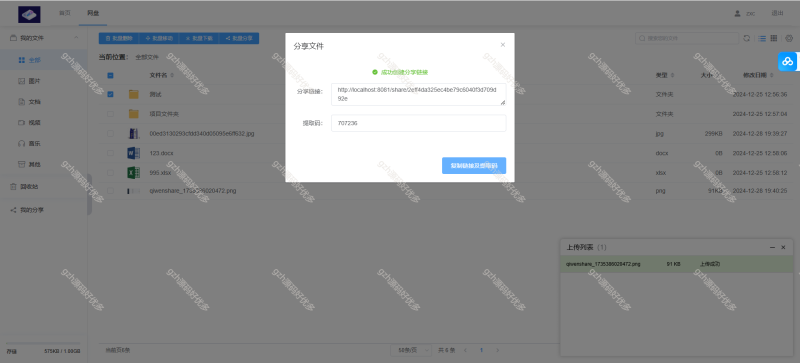Click file name 00ed3130293cfdd340d05095e6ff632.jpg
Viewport: 800px width, 363px height.
(202, 133)
